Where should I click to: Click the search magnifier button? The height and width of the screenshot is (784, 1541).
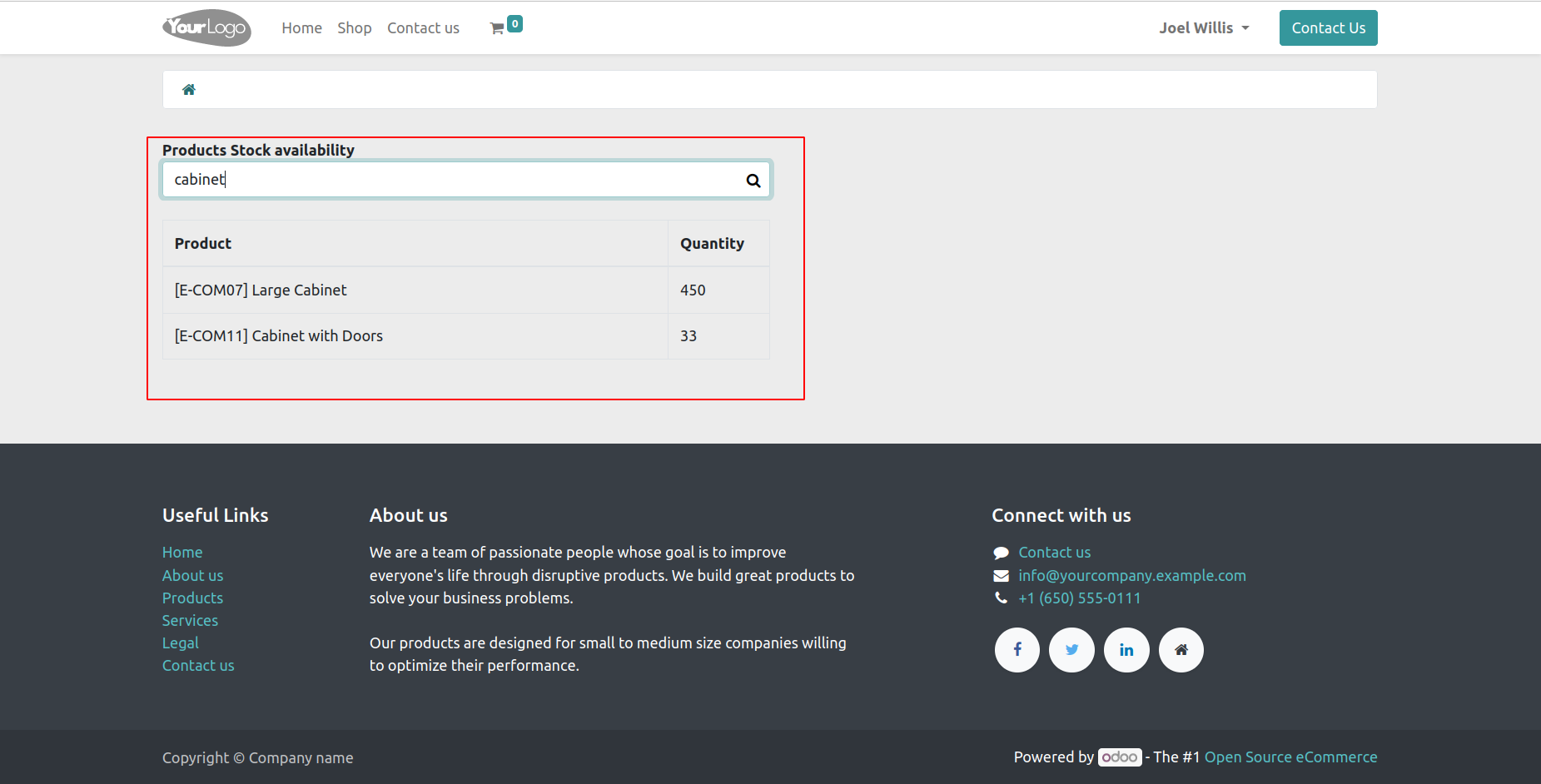[753, 181]
